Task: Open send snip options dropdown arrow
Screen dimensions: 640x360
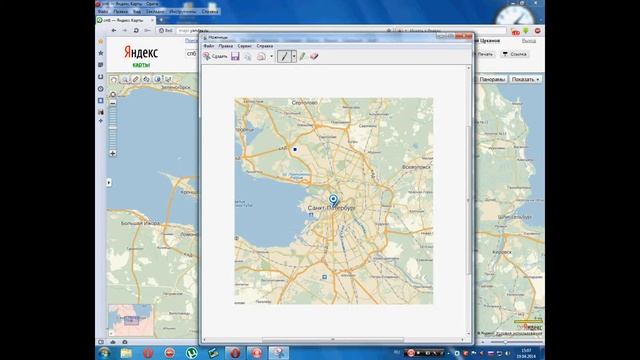Action: coord(271,56)
